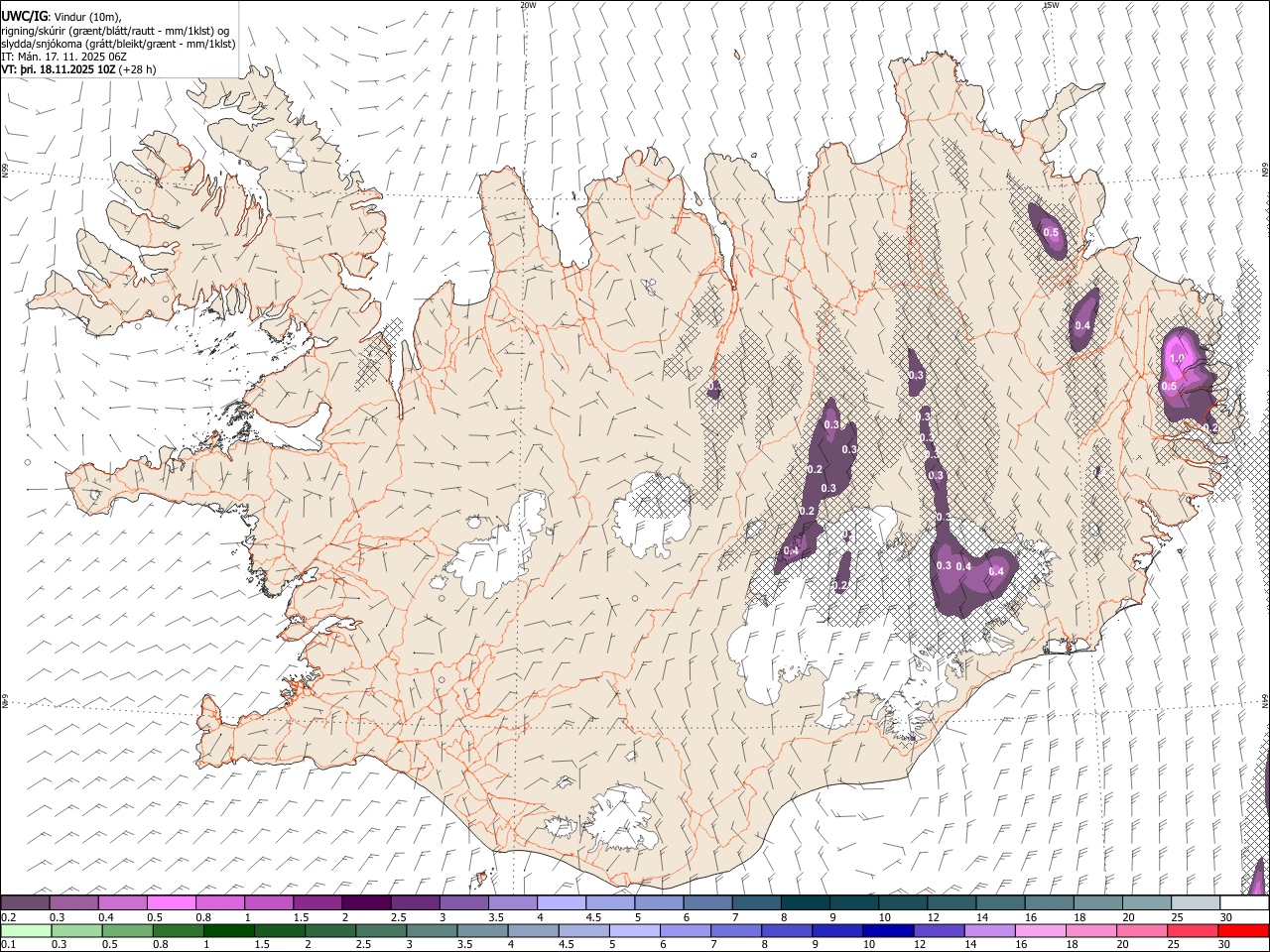
Task: Pick the light green 0.3 swatch in the lower legend
Action: pos(77,930)
